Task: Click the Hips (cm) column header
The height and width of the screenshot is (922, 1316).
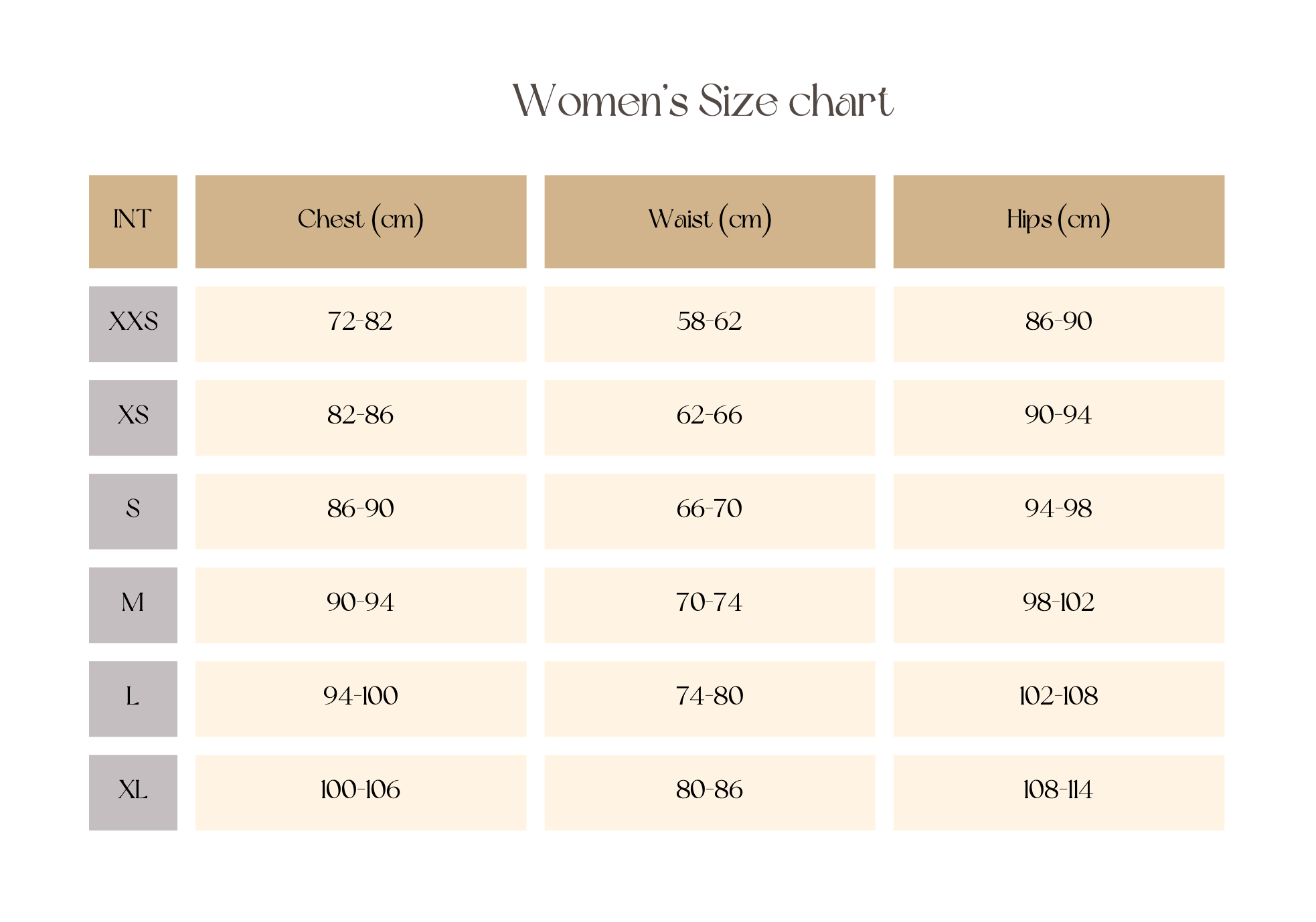Action: click(1058, 221)
